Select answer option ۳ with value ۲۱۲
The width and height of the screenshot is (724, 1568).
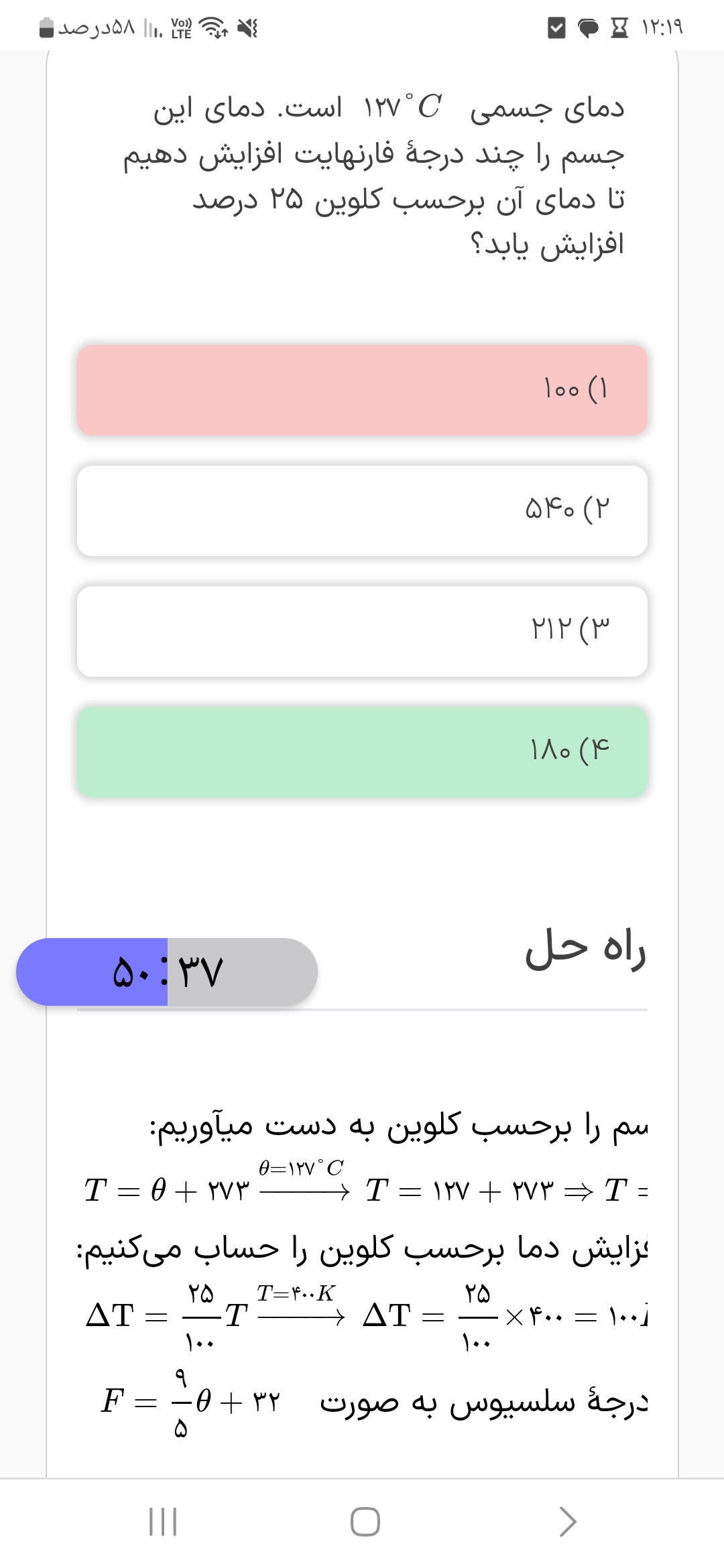point(362,631)
